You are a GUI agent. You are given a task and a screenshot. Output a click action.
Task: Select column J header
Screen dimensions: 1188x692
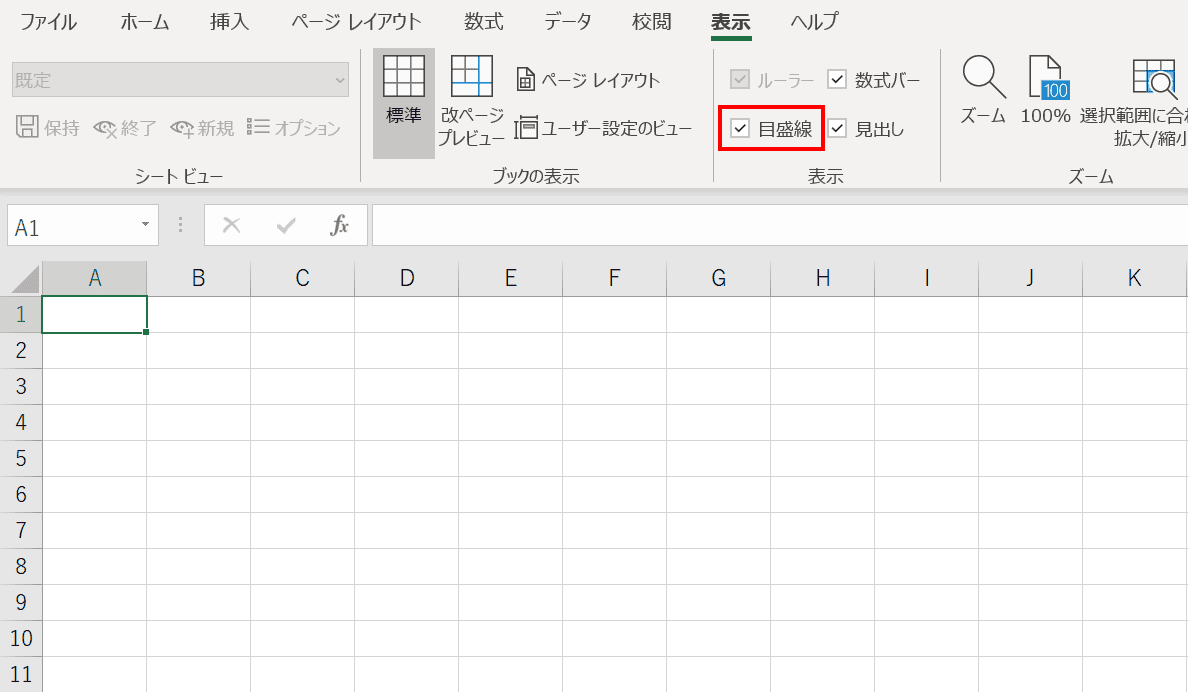[1030, 278]
